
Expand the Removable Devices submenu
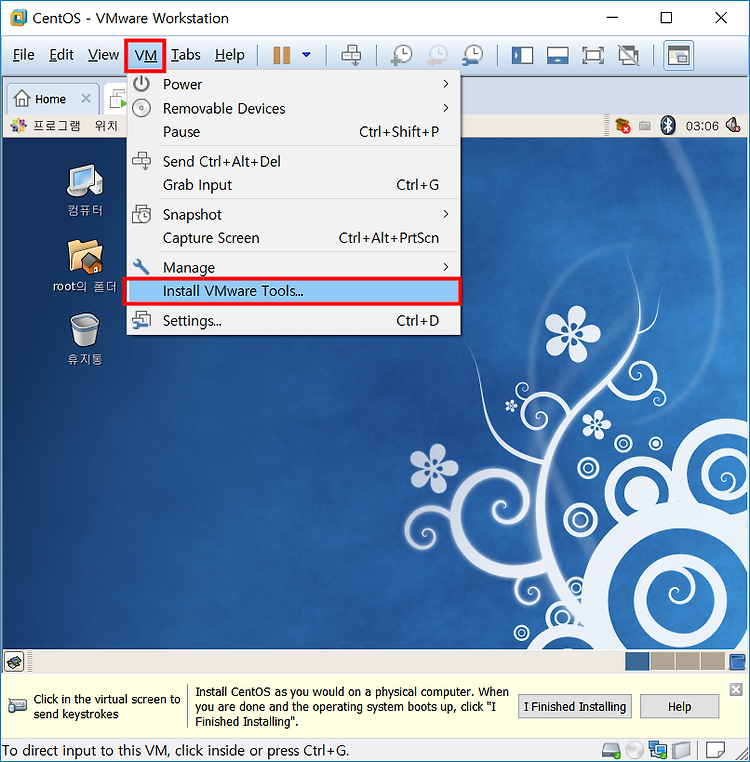click(x=294, y=108)
